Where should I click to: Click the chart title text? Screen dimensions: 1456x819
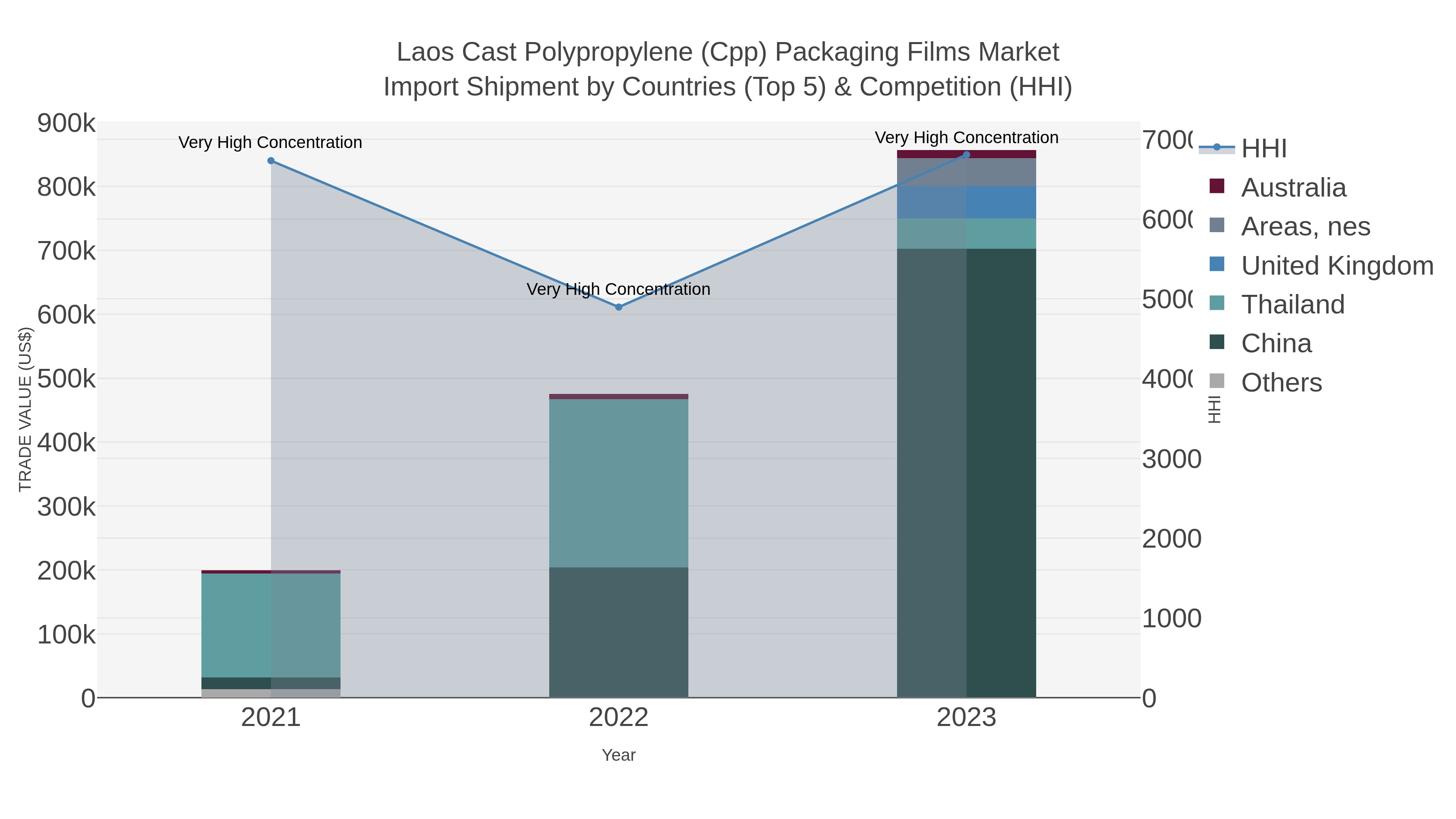[728, 69]
